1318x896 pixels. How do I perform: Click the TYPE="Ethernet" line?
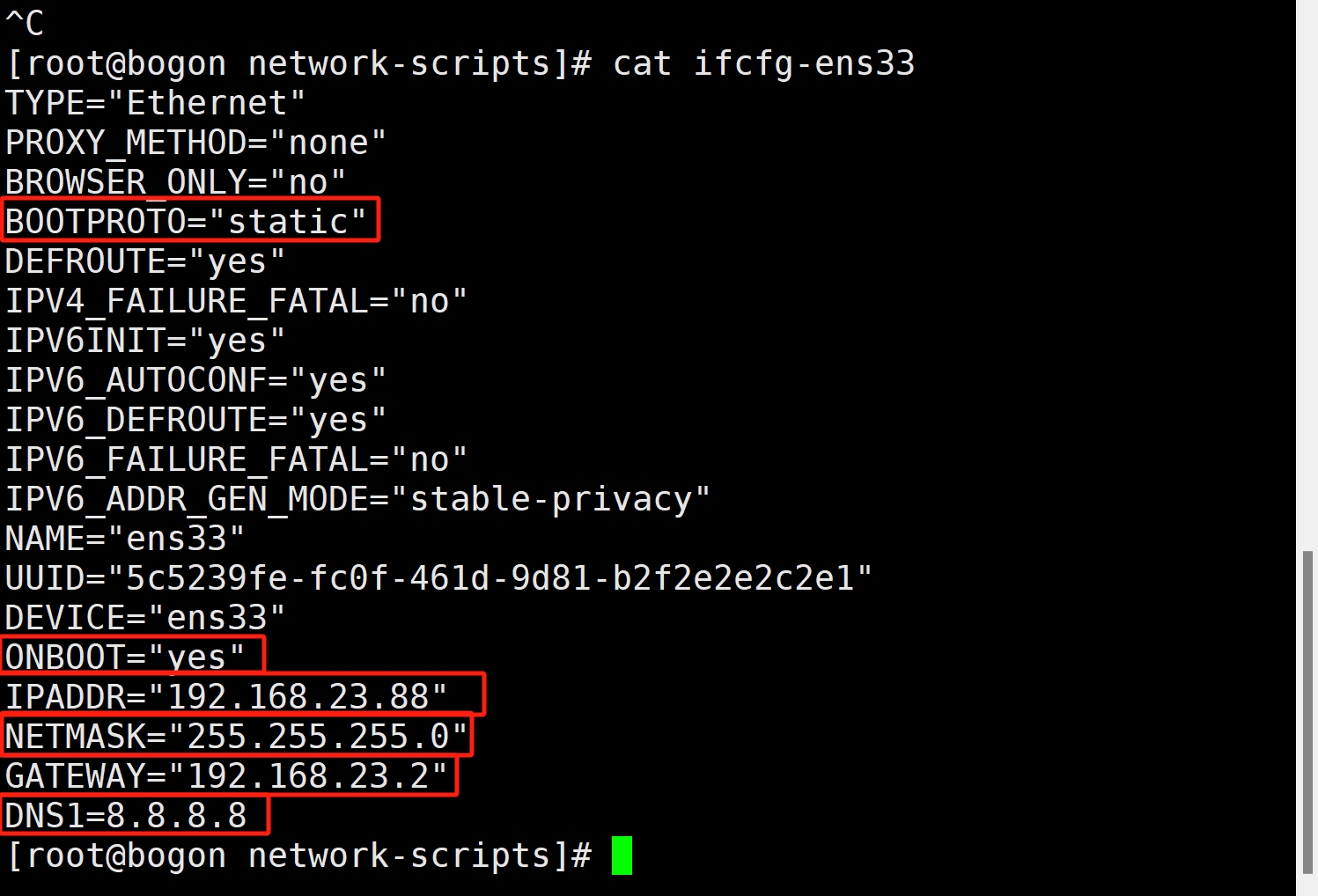pyautogui.click(x=155, y=103)
